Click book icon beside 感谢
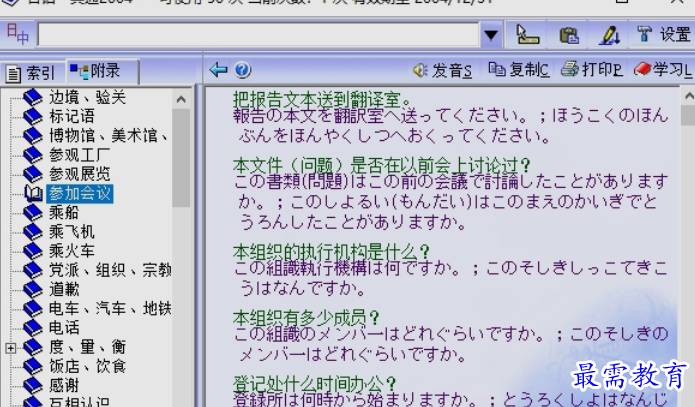This screenshot has width=695, height=407. tap(33, 385)
